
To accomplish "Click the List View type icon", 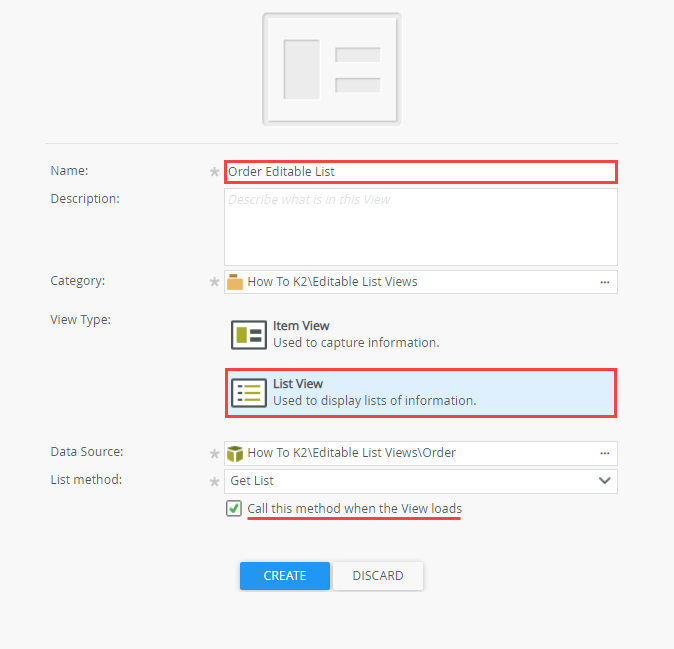I will [248, 393].
